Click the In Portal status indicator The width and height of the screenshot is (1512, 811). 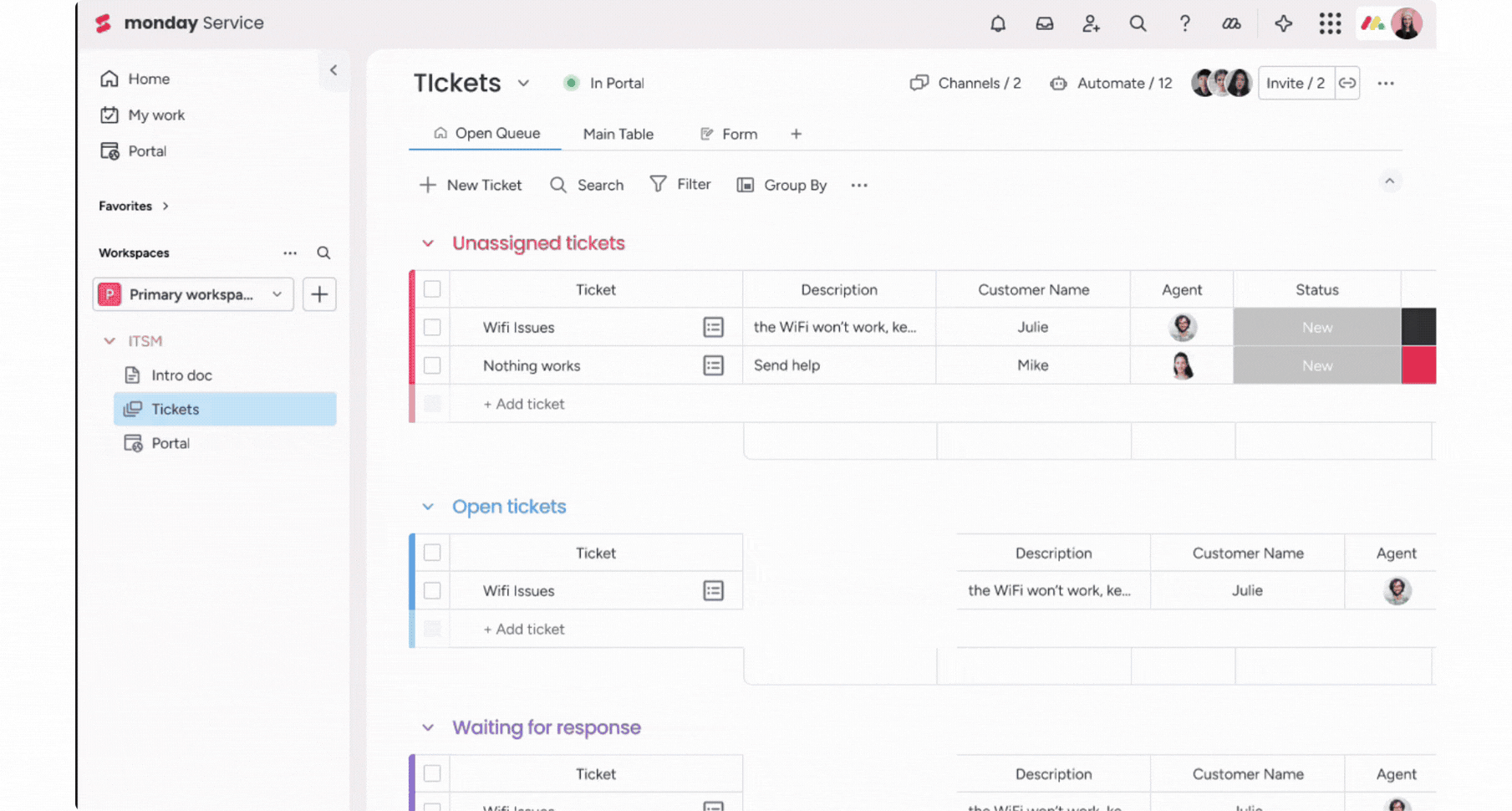pos(603,83)
